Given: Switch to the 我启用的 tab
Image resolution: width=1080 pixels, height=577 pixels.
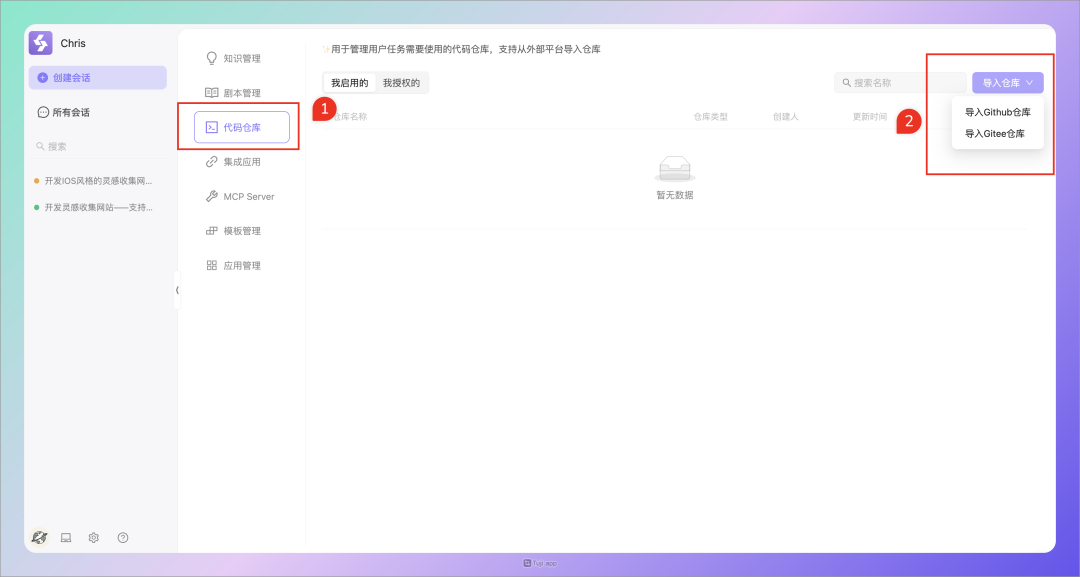Looking at the screenshot, I should tap(349, 83).
